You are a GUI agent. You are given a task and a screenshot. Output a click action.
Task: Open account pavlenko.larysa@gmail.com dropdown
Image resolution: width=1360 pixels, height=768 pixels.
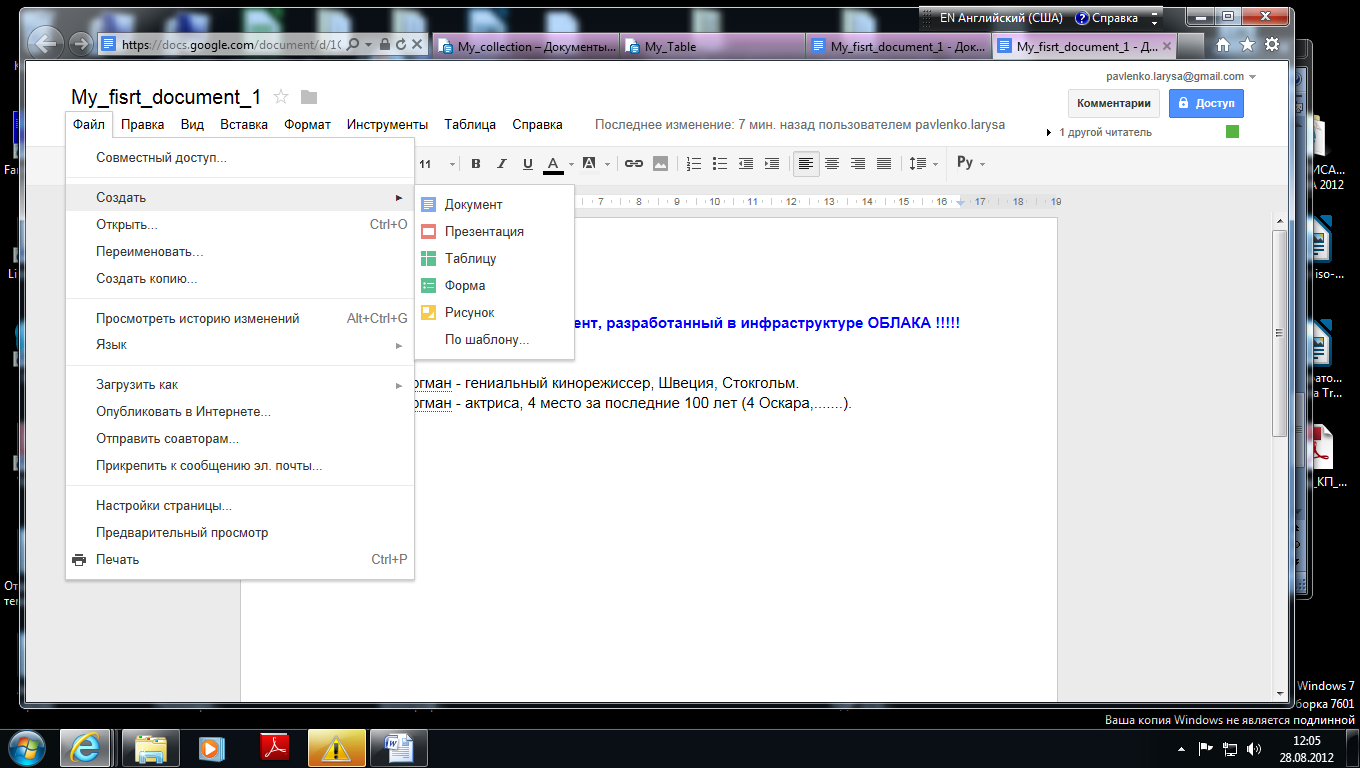coord(1181,76)
